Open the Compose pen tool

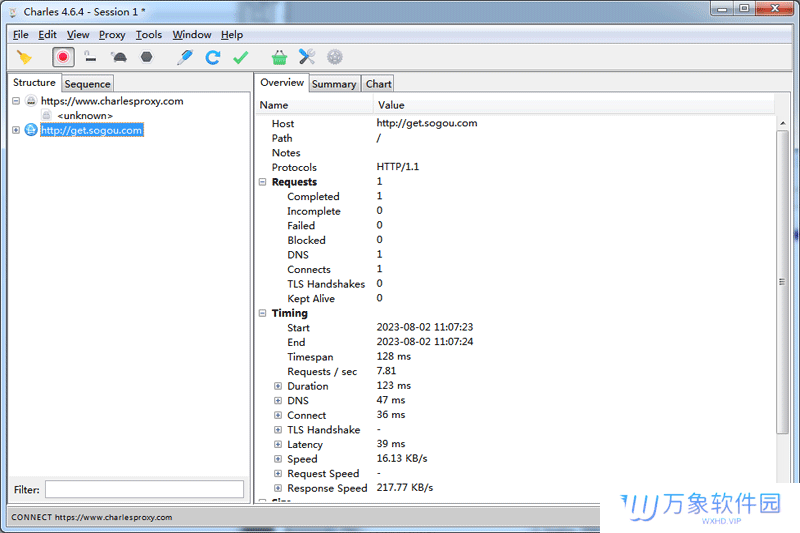[185, 57]
